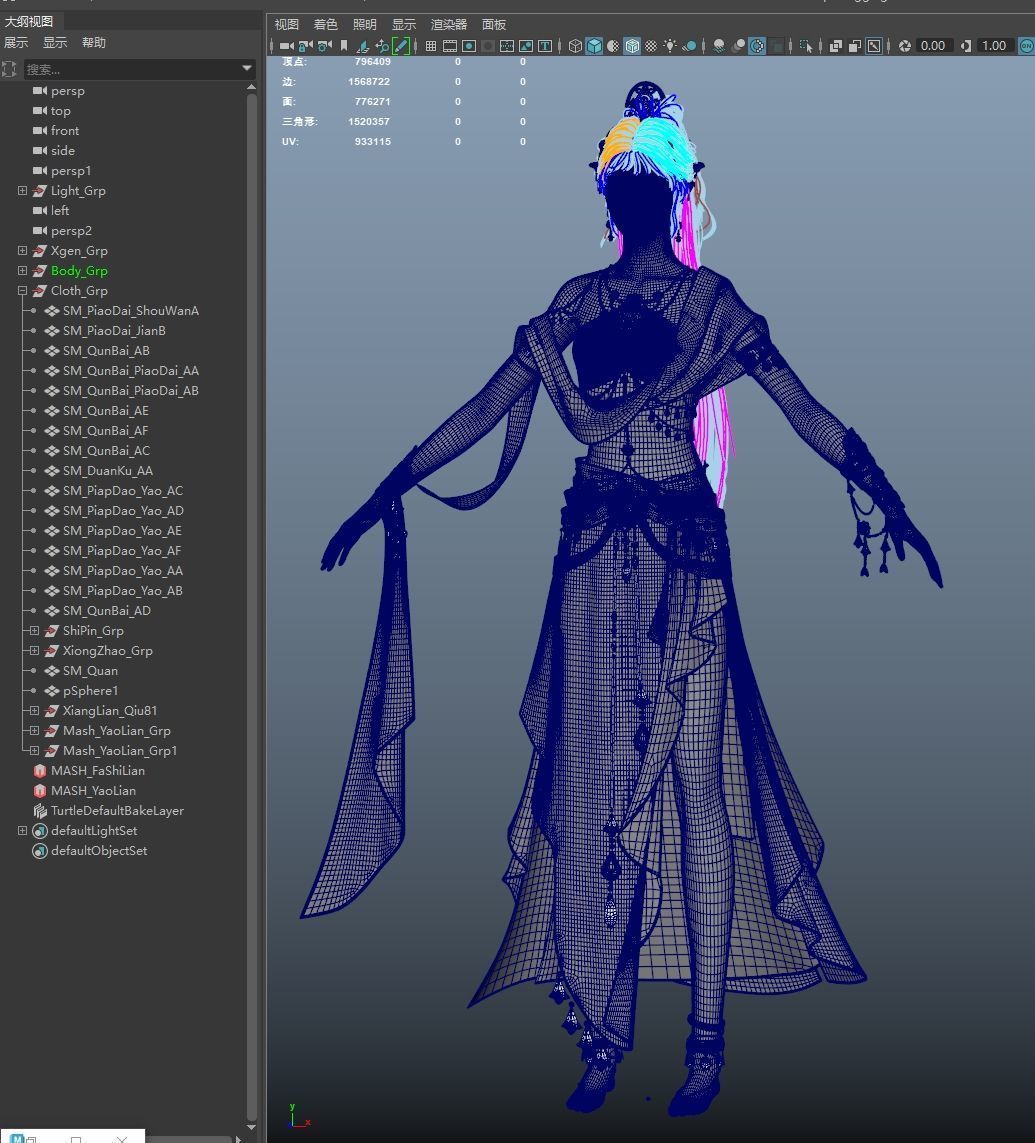
Task: Click the outliner scrollbar down arrow
Action: tap(251, 1127)
